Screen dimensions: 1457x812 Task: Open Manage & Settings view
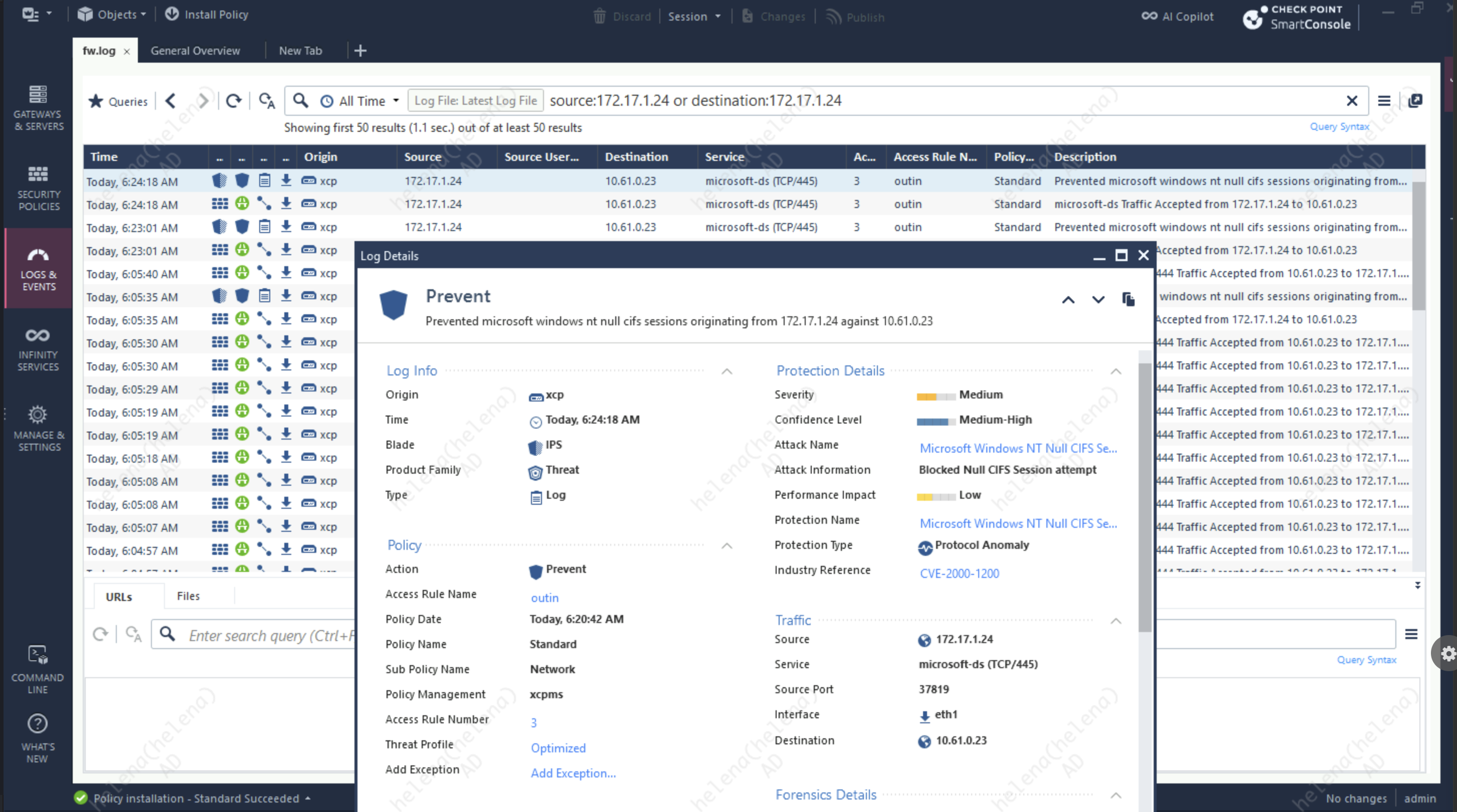pos(38,429)
